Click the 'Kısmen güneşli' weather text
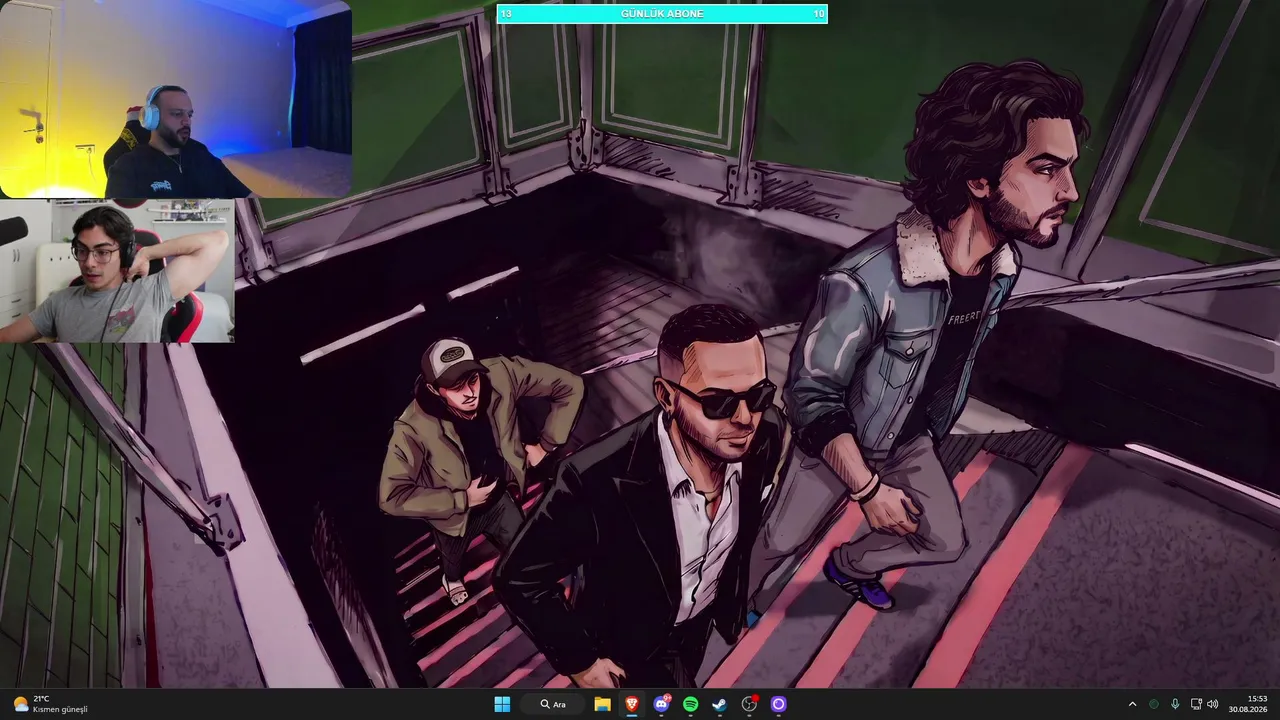This screenshot has width=1280, height=720. [60, 710]
